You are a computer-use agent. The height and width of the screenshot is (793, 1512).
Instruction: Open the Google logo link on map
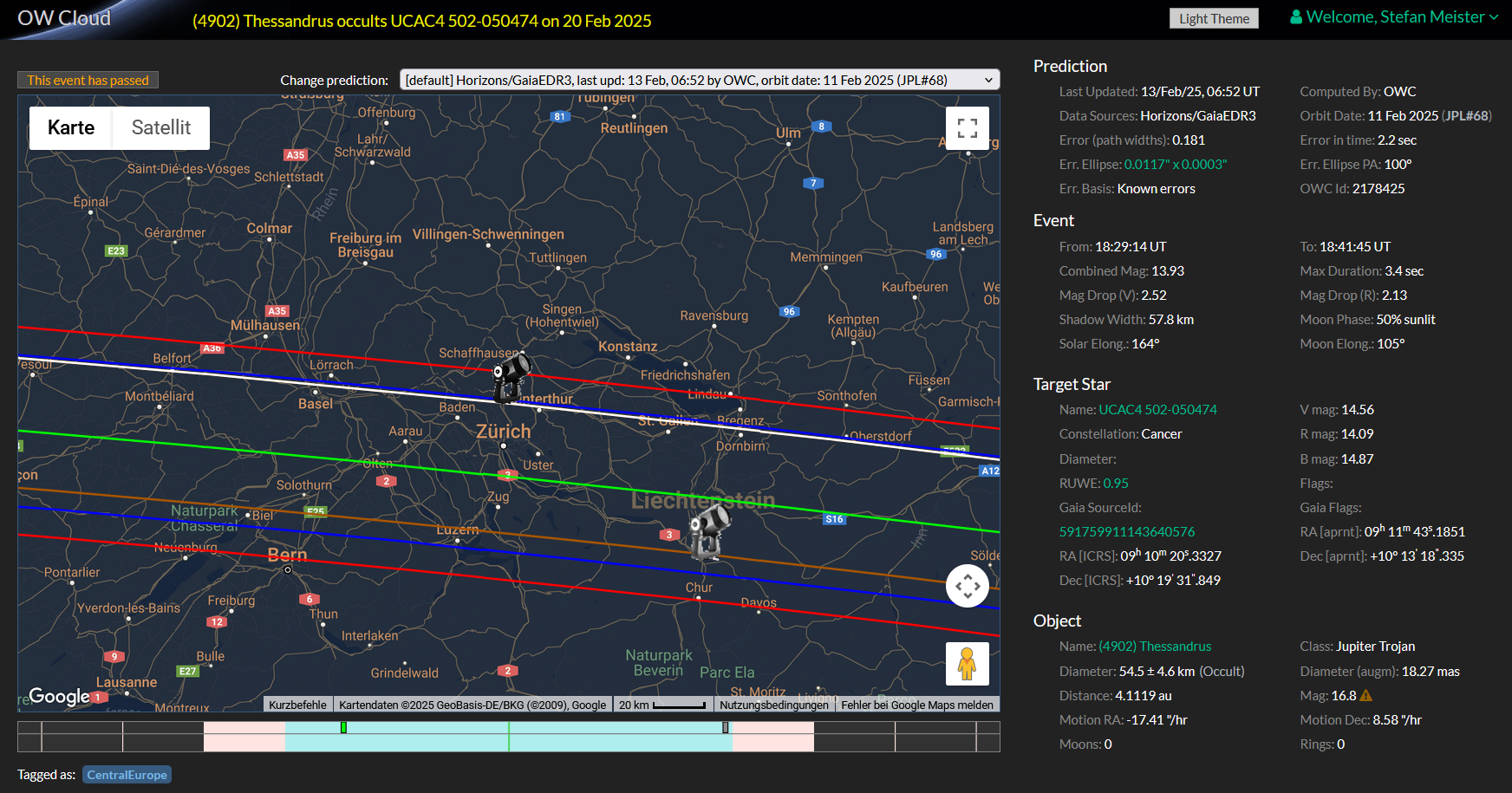tap(59, 695)
